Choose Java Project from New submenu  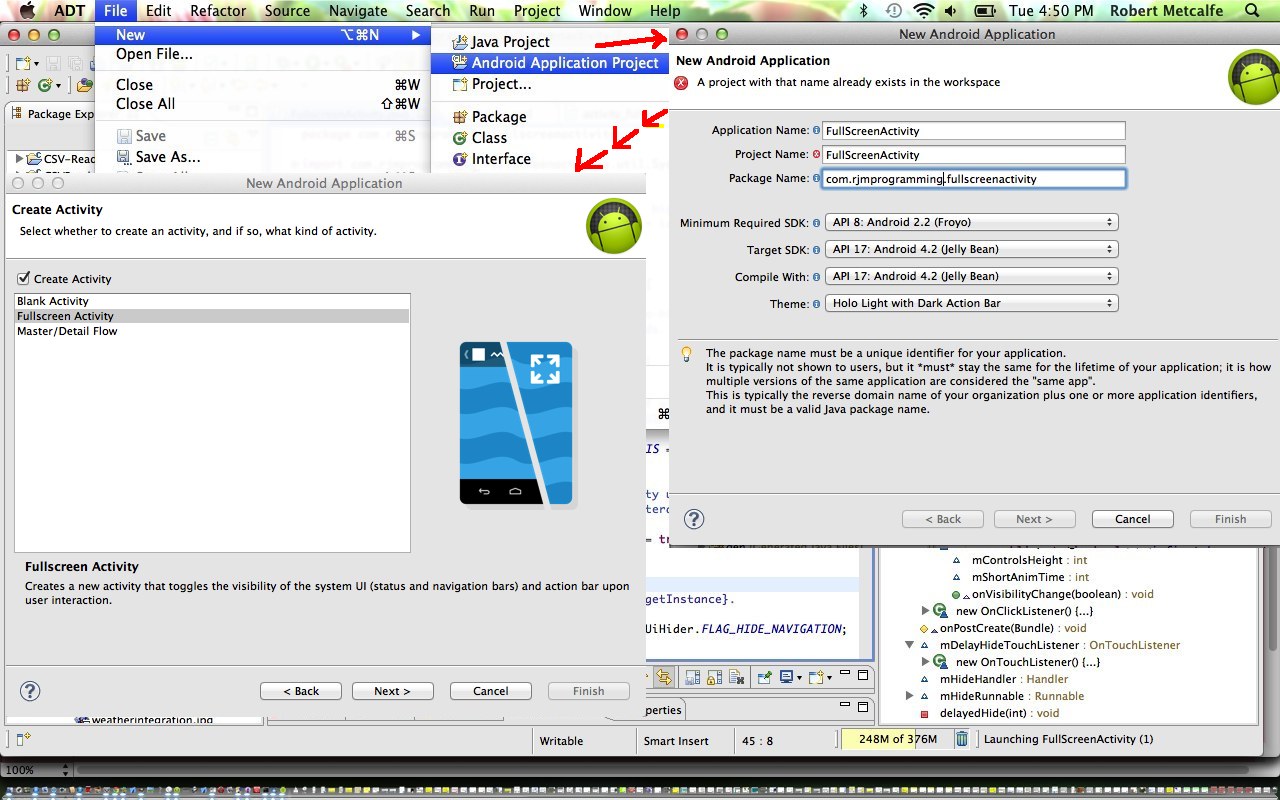510,42
